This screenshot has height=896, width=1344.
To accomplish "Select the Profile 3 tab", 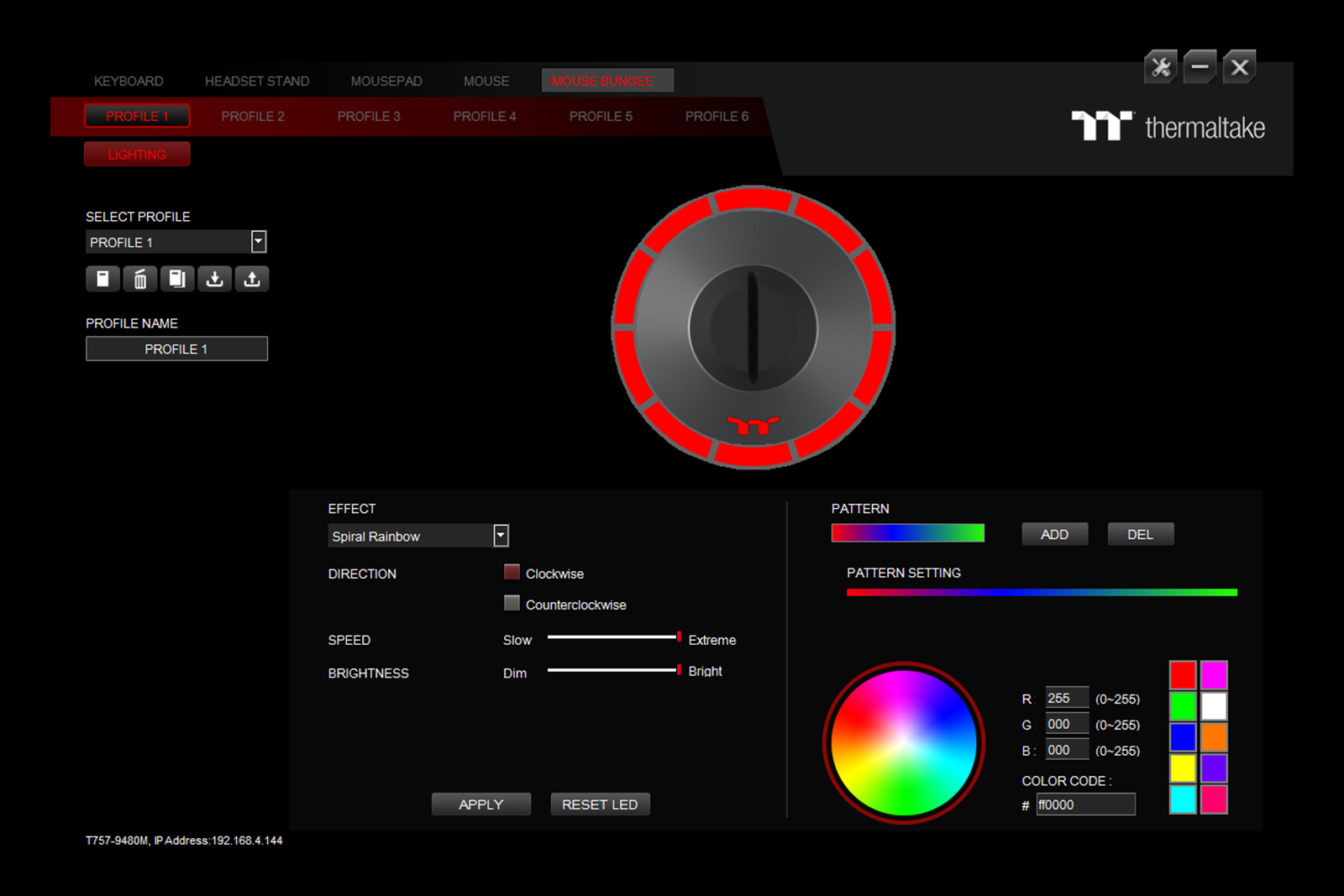I will 369,117.
